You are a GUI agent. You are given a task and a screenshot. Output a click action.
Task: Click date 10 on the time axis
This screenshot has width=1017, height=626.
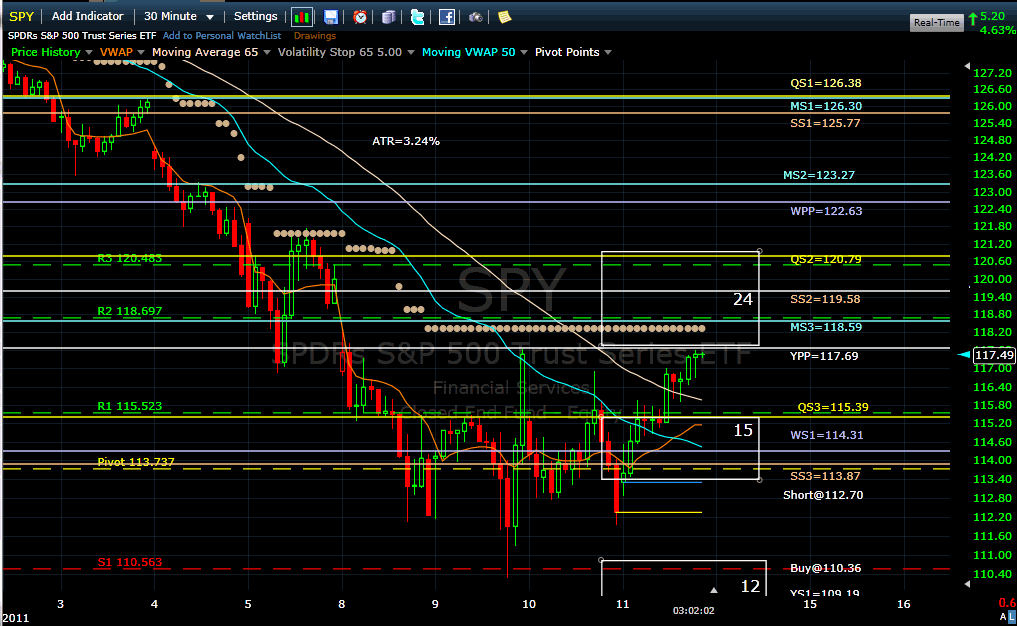[x=529, y=604]
